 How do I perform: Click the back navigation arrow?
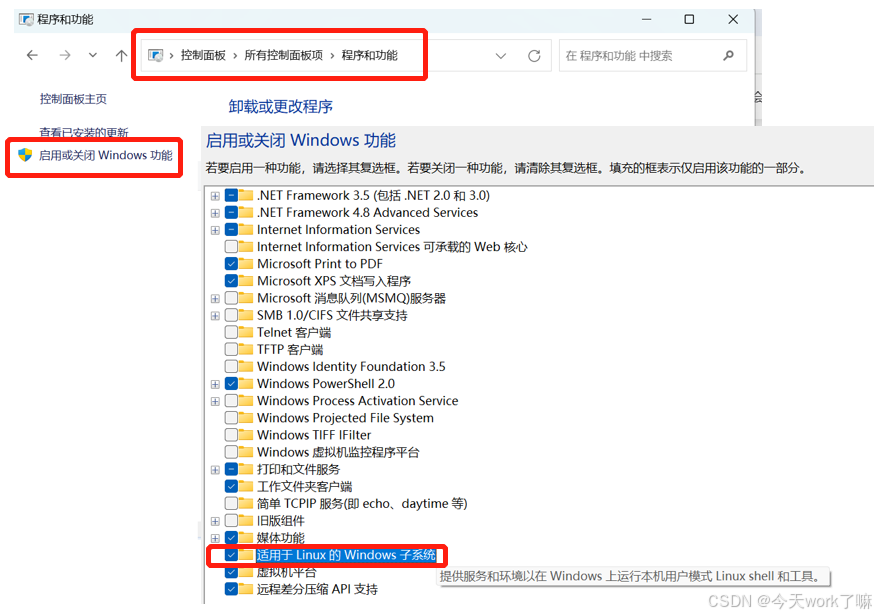[32, 55]
